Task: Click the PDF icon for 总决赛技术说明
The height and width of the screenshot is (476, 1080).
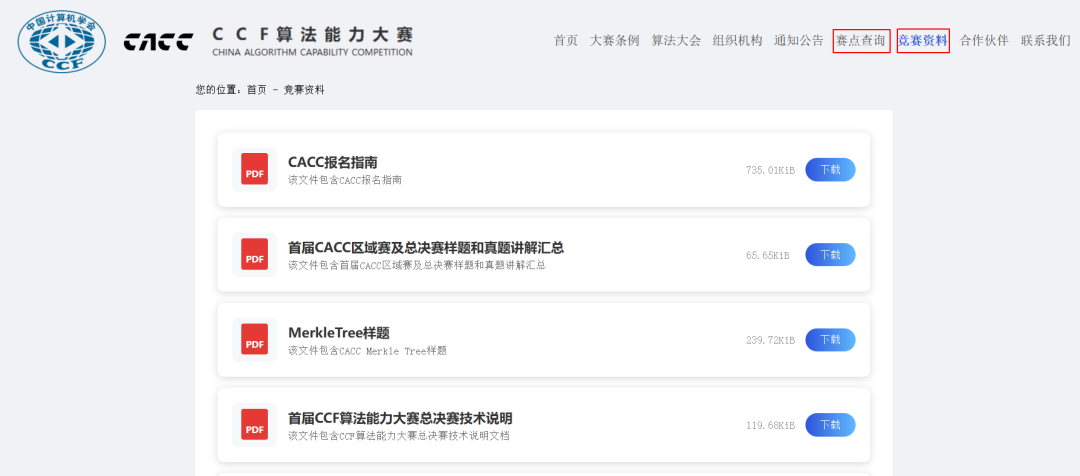Action: click(255, 424)
